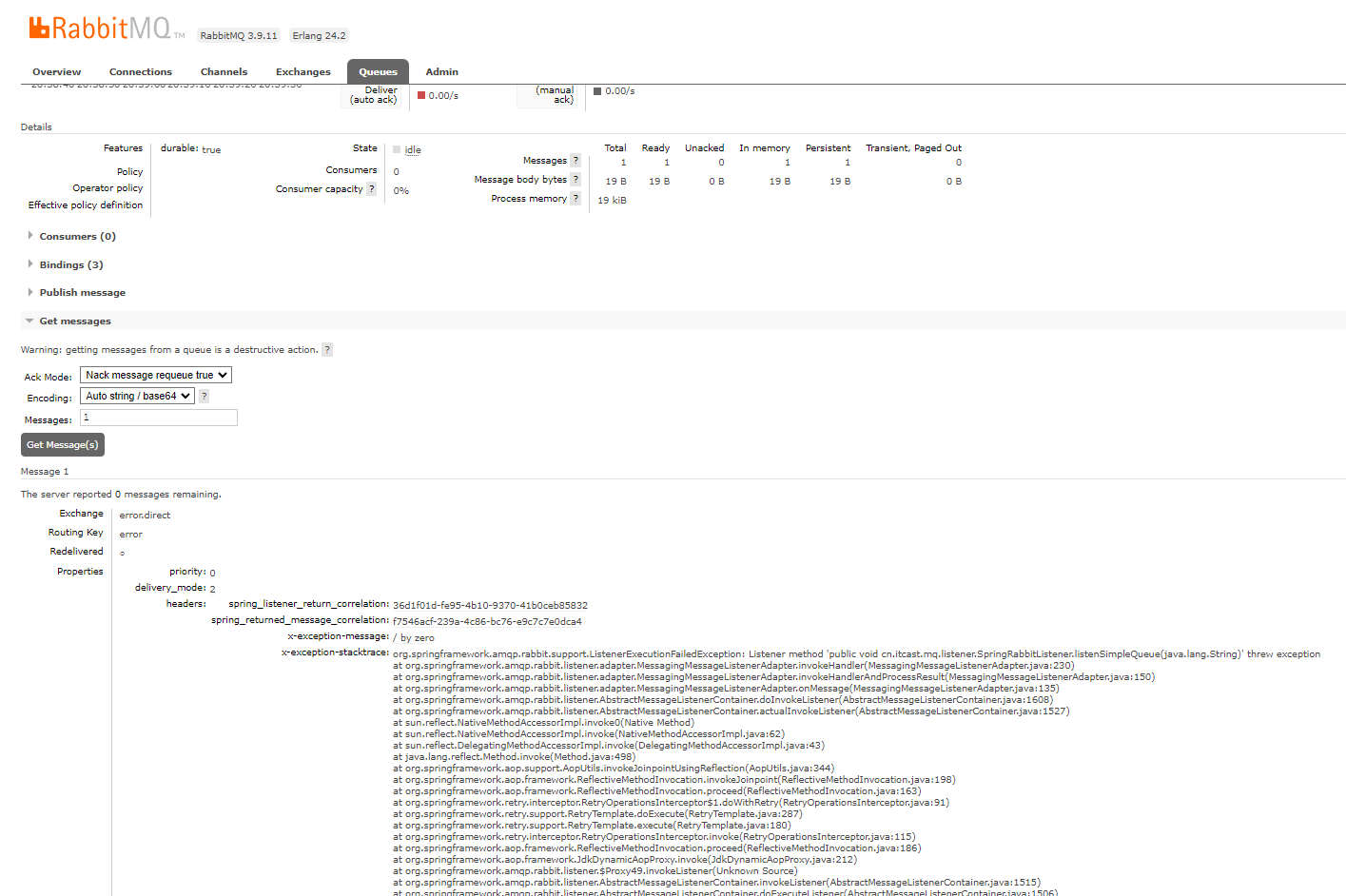Click red Deliver (auto ack) color square
The height and width of the screenshot is (896, 1346).
421,95
